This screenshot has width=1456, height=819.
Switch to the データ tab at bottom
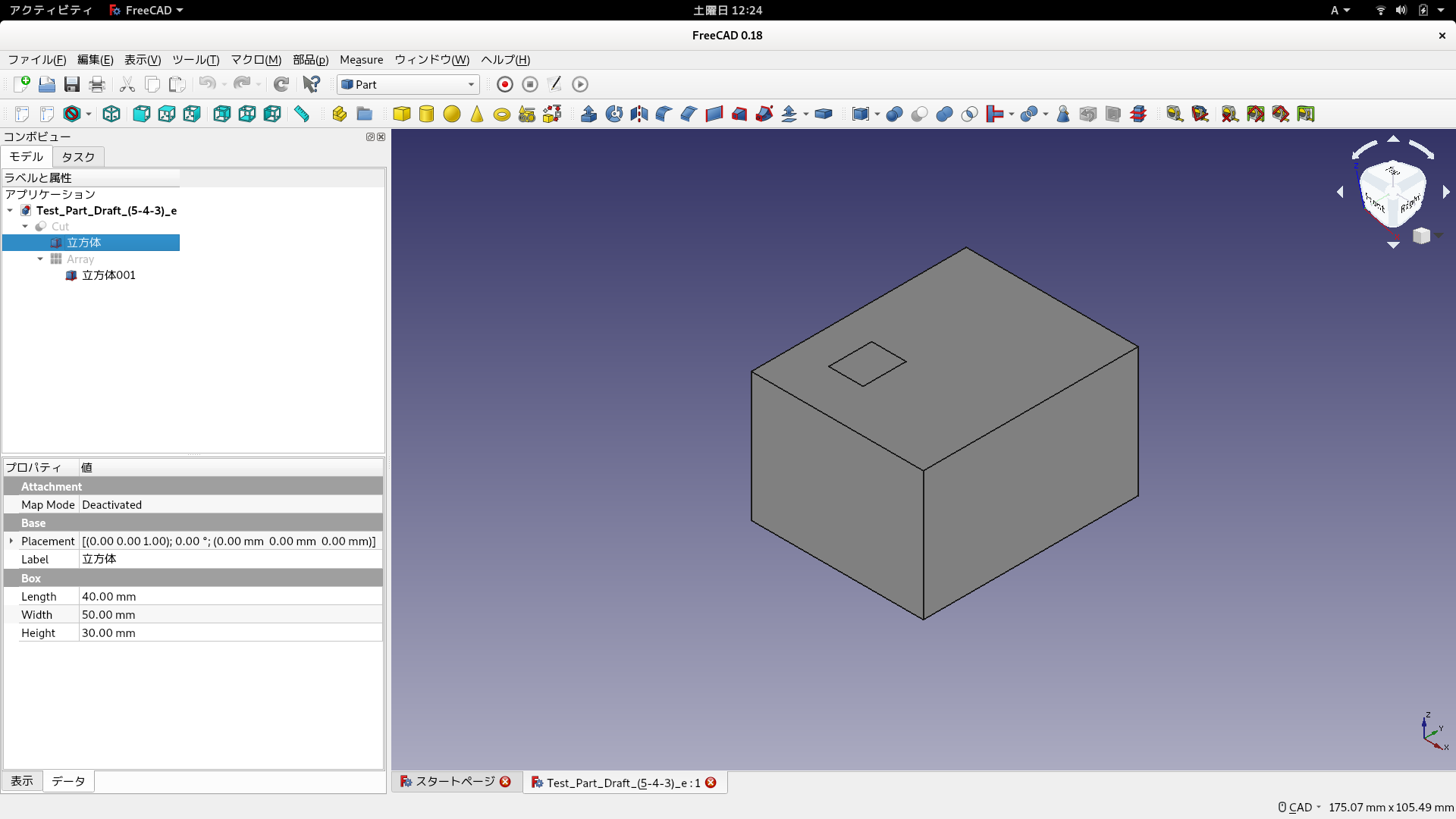coord(67,781)
